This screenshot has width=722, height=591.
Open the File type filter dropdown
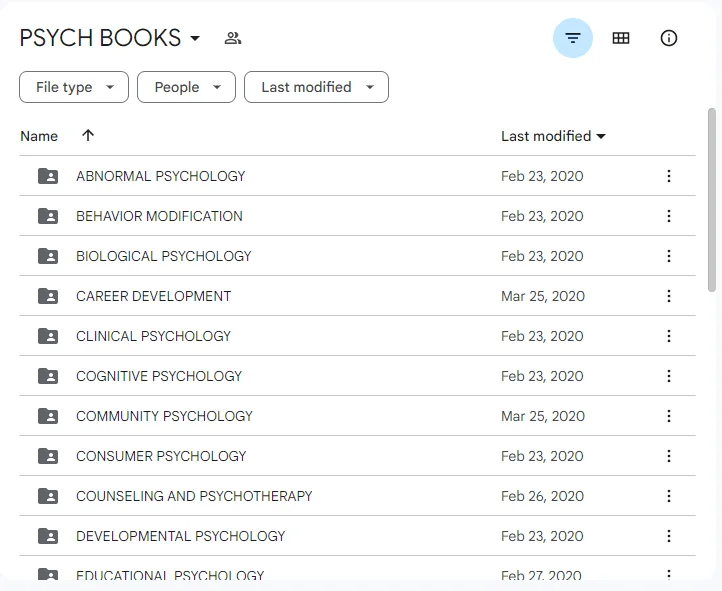coord(74,87)
